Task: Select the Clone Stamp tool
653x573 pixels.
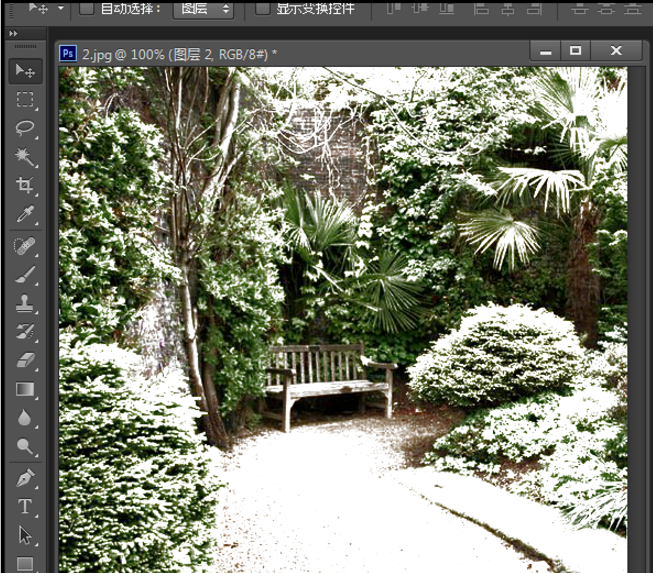Action: click(25, 303)
